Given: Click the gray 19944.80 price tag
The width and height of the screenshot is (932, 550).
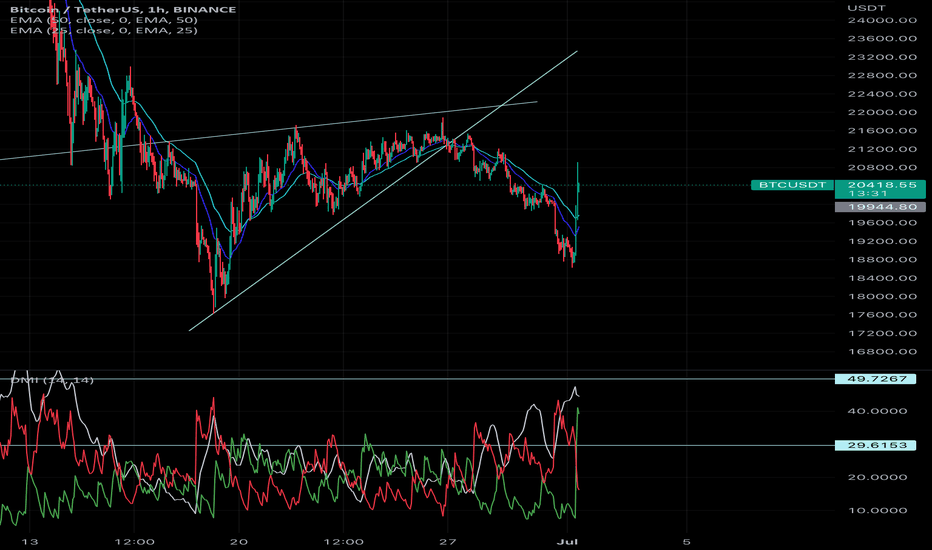Looking at the screenshot, I should pyautogui.click(x=880, y=207).
